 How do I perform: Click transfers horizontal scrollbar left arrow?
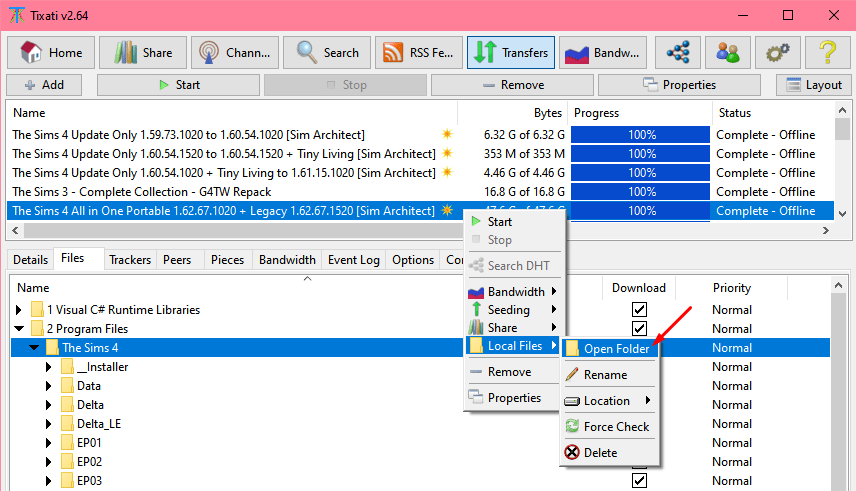click(x=15, y=230)
